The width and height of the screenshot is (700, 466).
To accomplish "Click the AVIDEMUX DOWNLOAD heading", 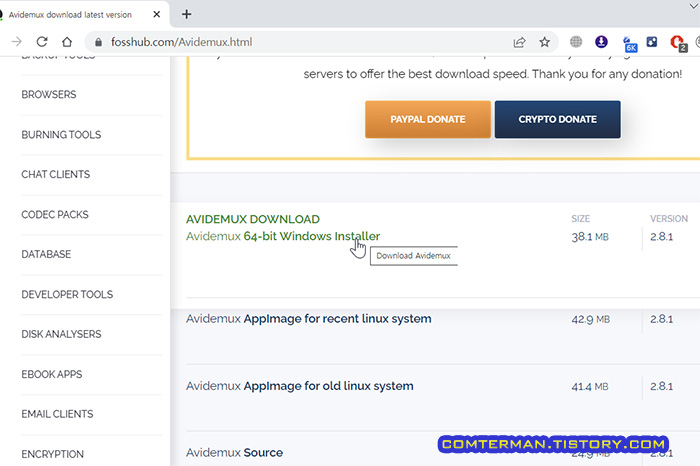I will click(x=253, y=219).
